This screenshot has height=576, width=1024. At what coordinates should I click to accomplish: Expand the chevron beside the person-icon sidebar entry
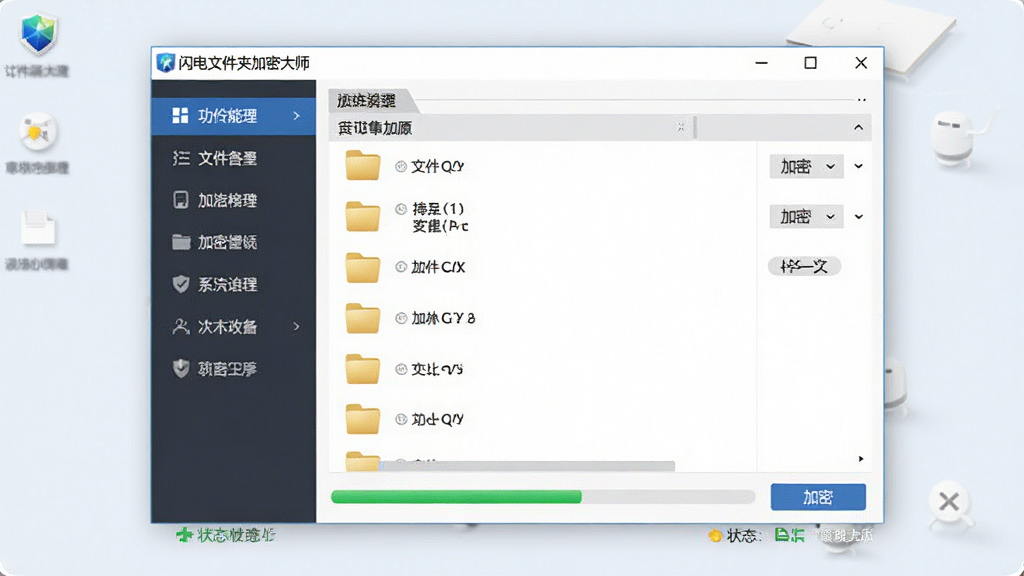[x=296, y=327]
